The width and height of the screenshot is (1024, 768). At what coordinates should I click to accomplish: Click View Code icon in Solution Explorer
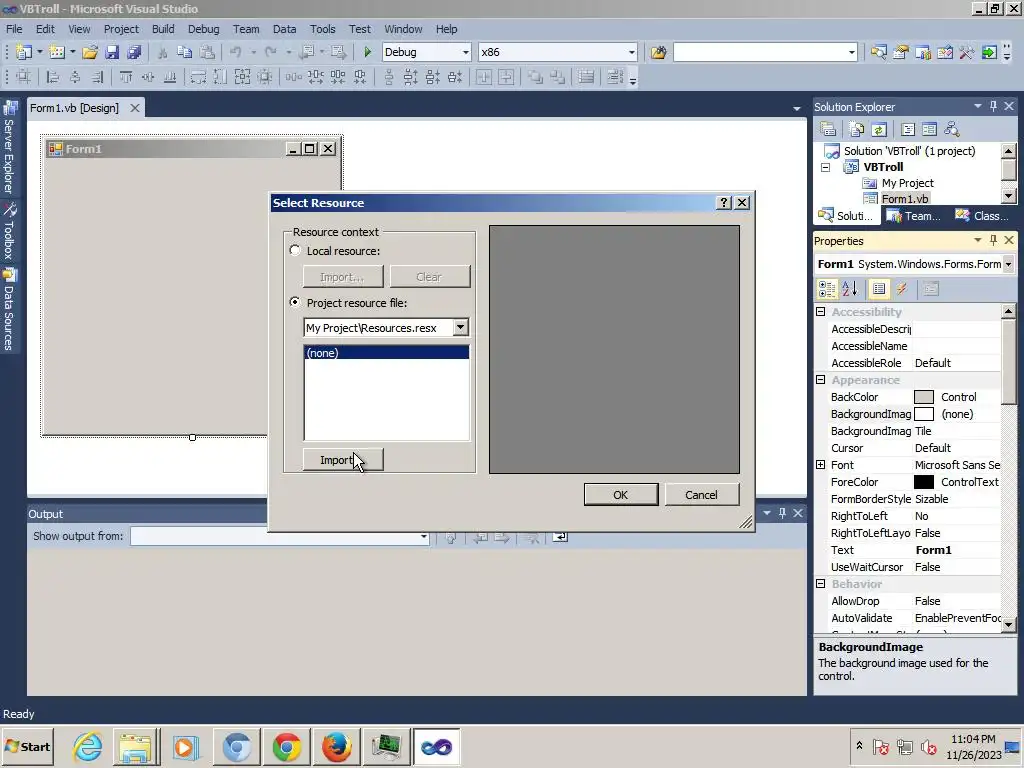(x=908, y=129)
